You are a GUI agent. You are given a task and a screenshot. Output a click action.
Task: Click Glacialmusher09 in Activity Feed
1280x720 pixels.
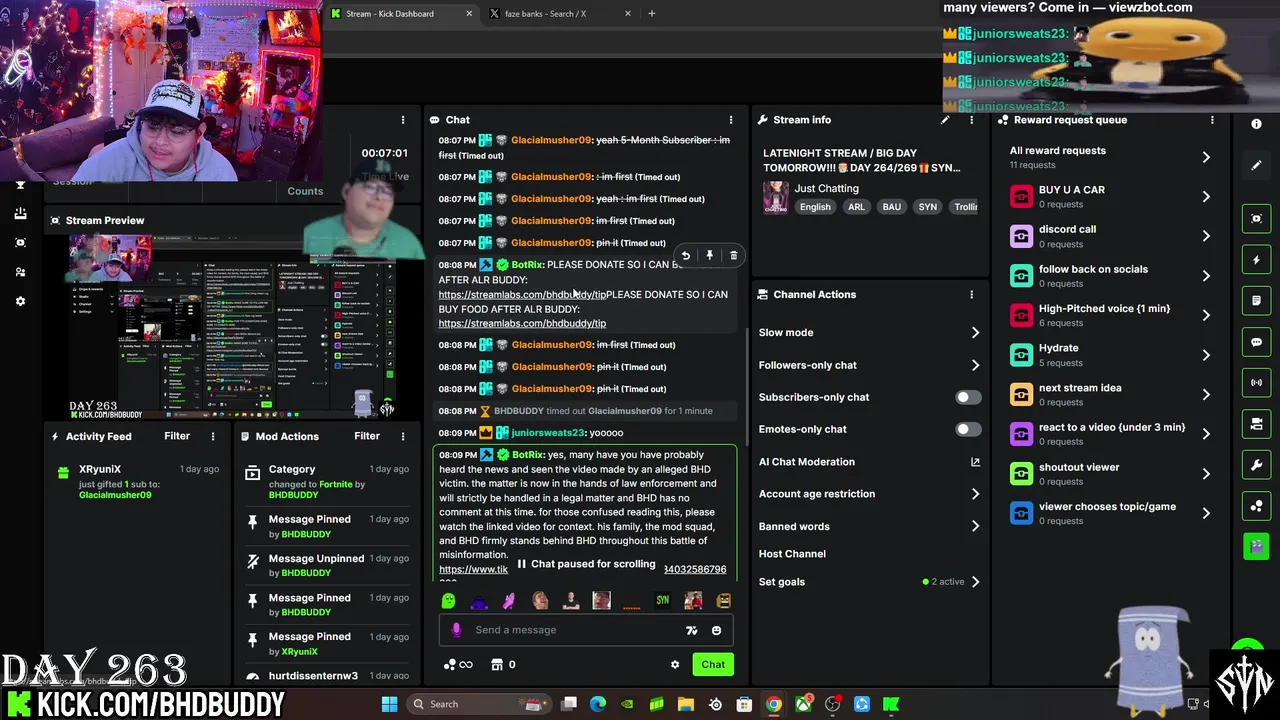coord(115,495)
